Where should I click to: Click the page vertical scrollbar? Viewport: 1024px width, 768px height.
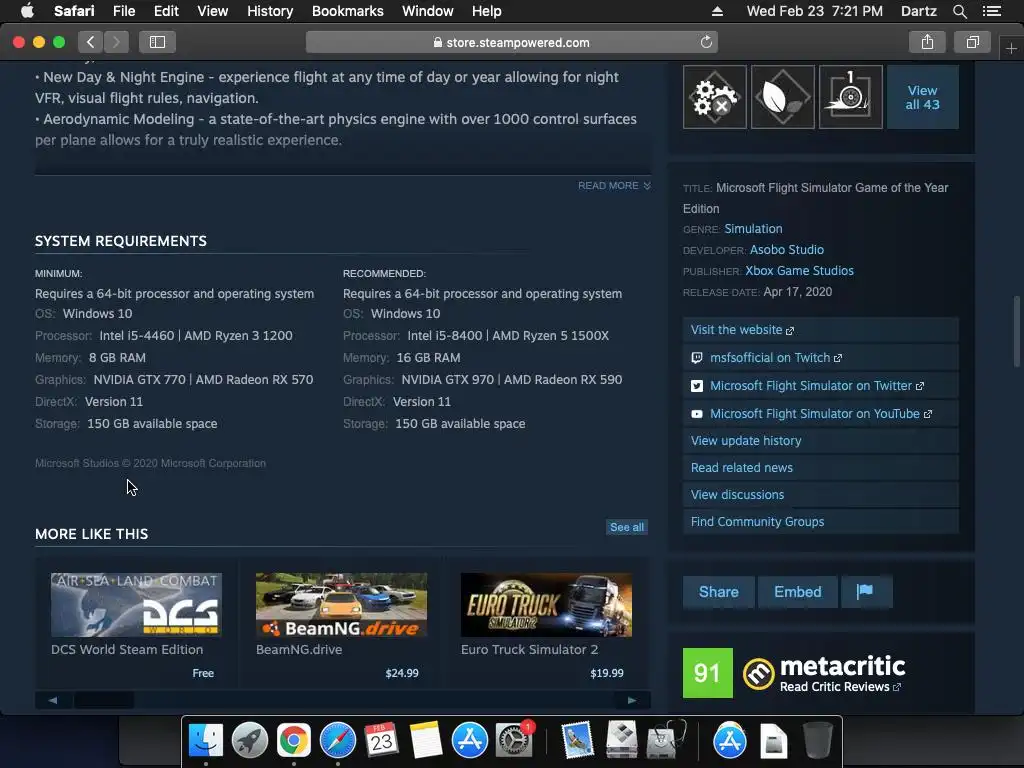pos(1016,332)
